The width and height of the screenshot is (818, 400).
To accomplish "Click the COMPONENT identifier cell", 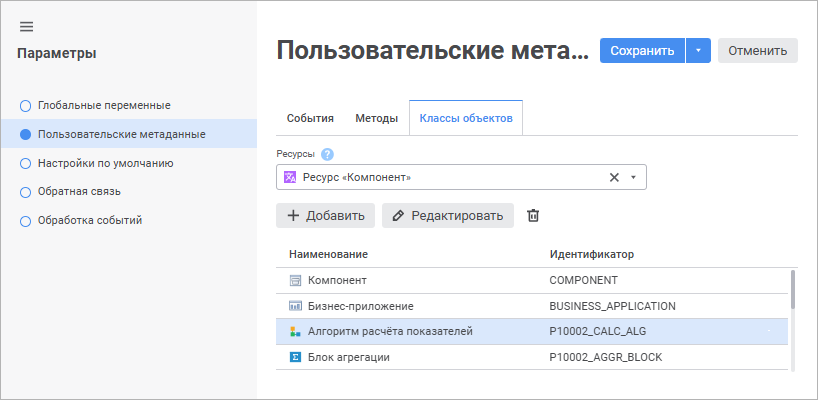I will (x=583, y=281).
